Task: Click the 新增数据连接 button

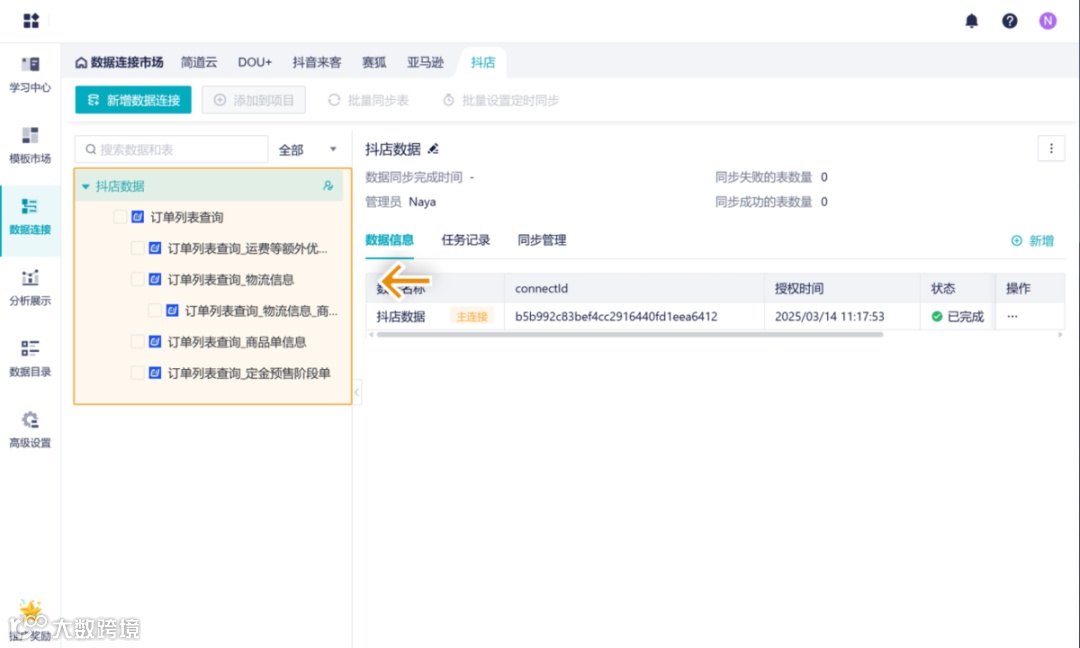Action: tap(133, 100)
